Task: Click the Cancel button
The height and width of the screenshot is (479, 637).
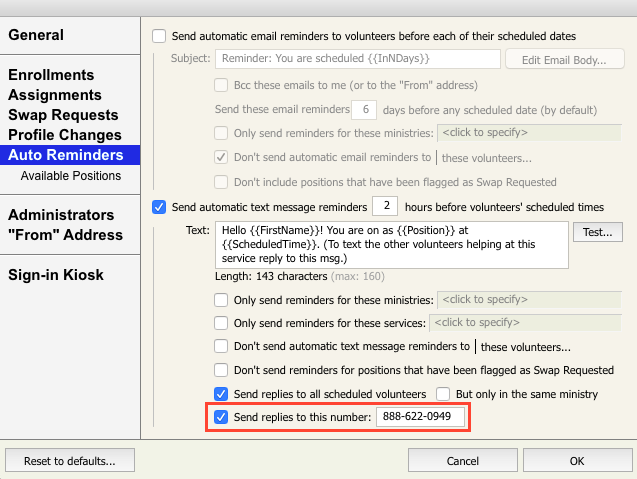Action: point(463,461)
